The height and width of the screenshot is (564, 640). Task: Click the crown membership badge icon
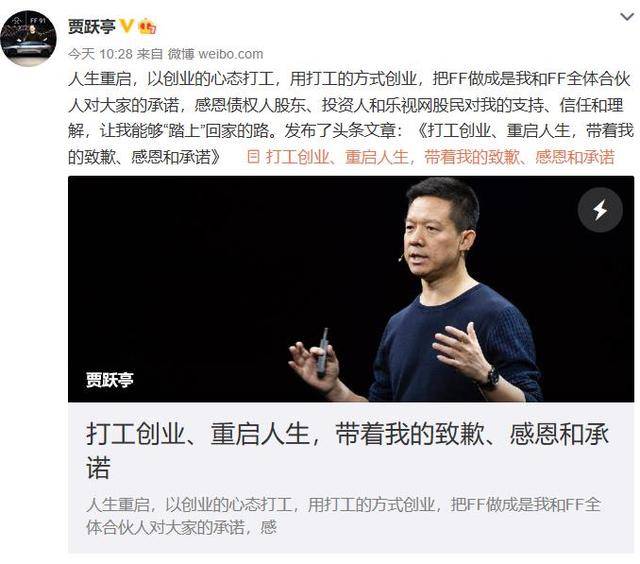point(147,27)
